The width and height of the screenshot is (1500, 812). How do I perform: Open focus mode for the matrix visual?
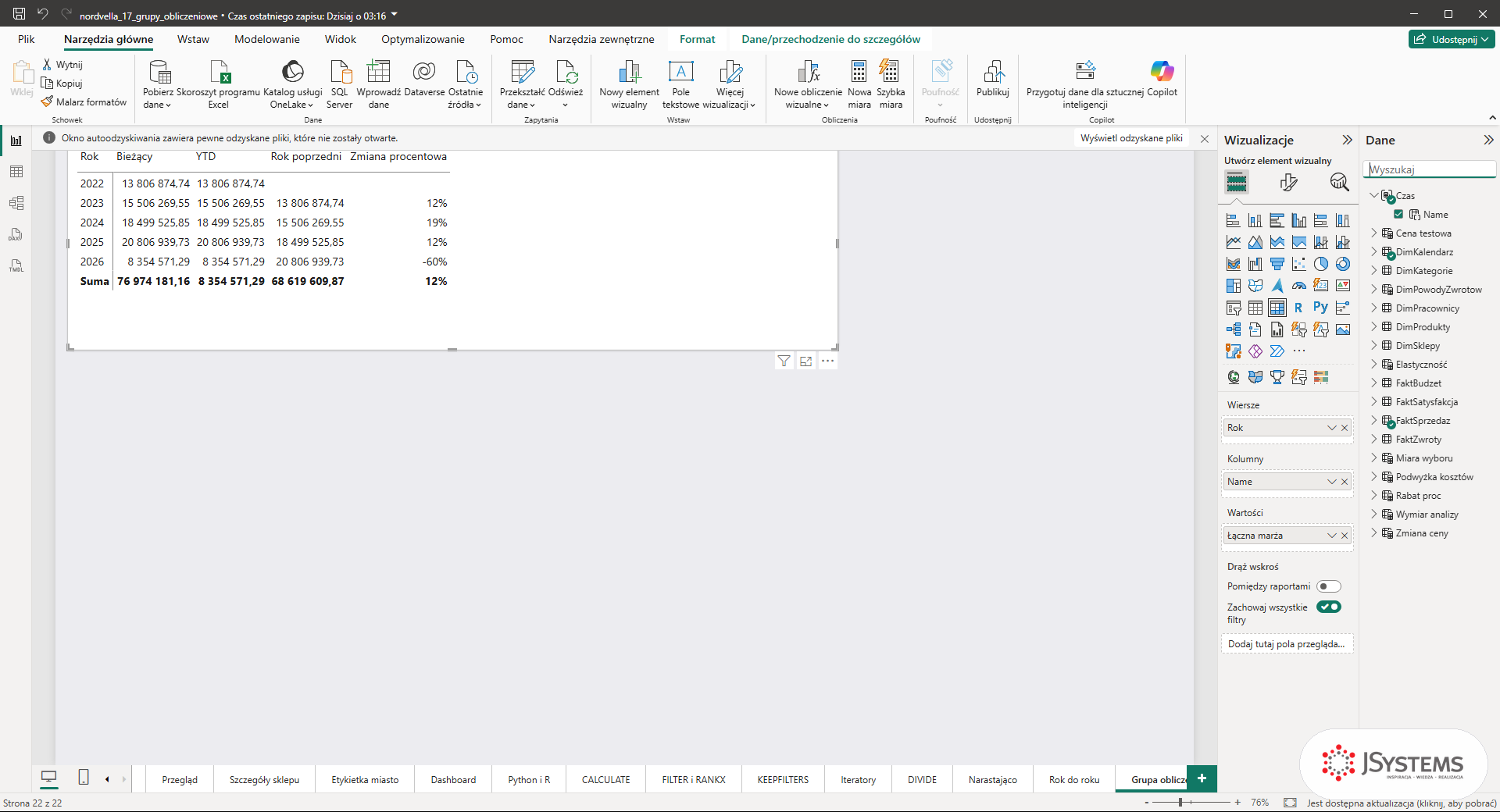point(806,361)
